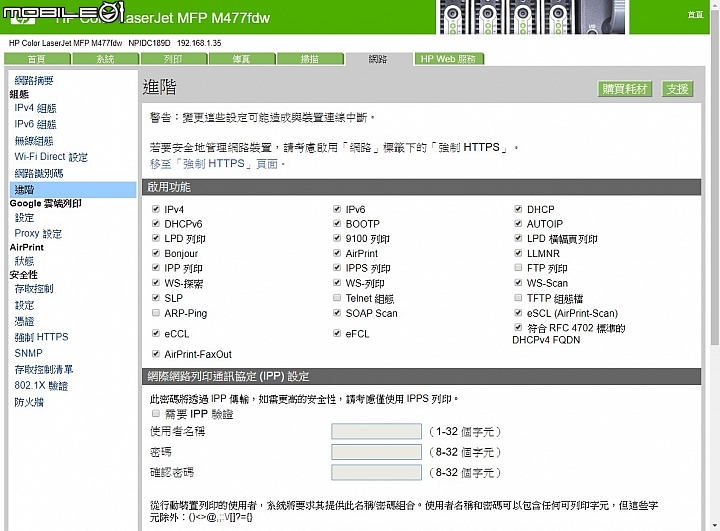
Task: Toggle the AUTOIP checkbox
Action: pyautogui.click(x=518, y=224)
